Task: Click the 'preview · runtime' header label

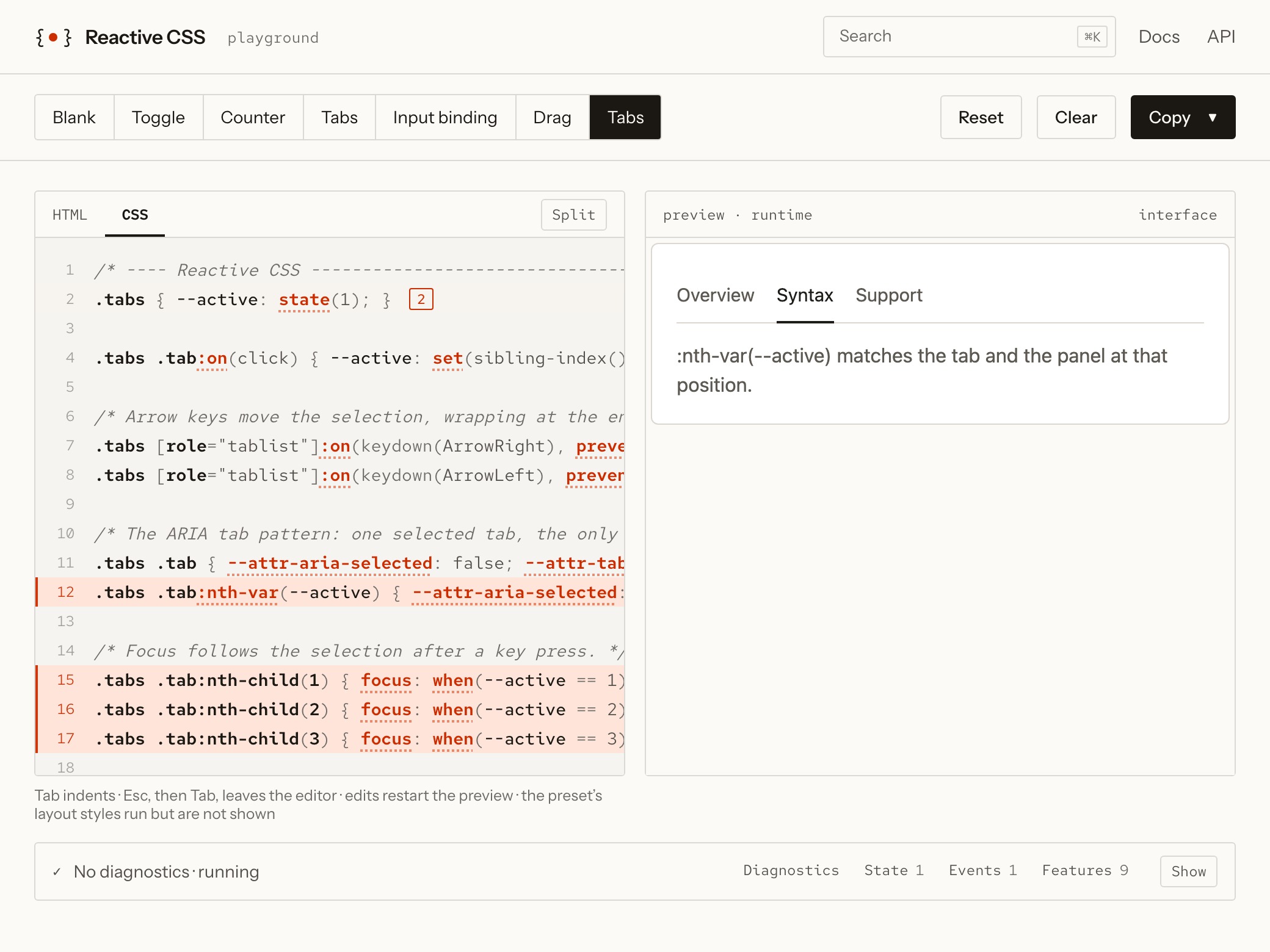Action: [x=738, y=215]
